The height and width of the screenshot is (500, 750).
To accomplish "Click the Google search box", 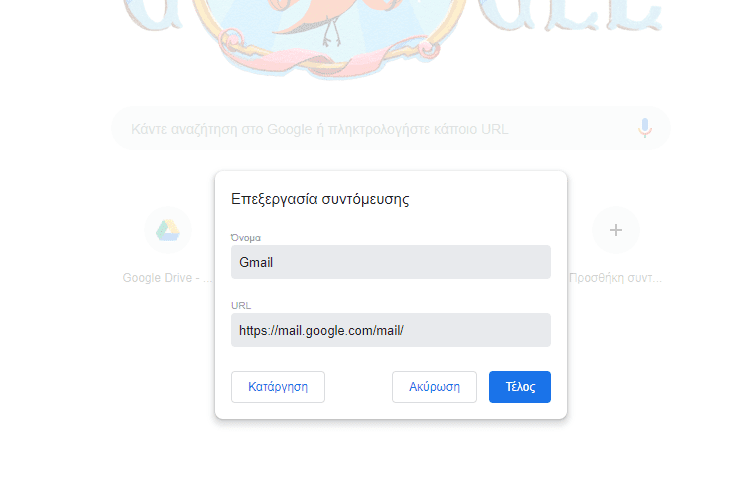I will tap(390, 128).
